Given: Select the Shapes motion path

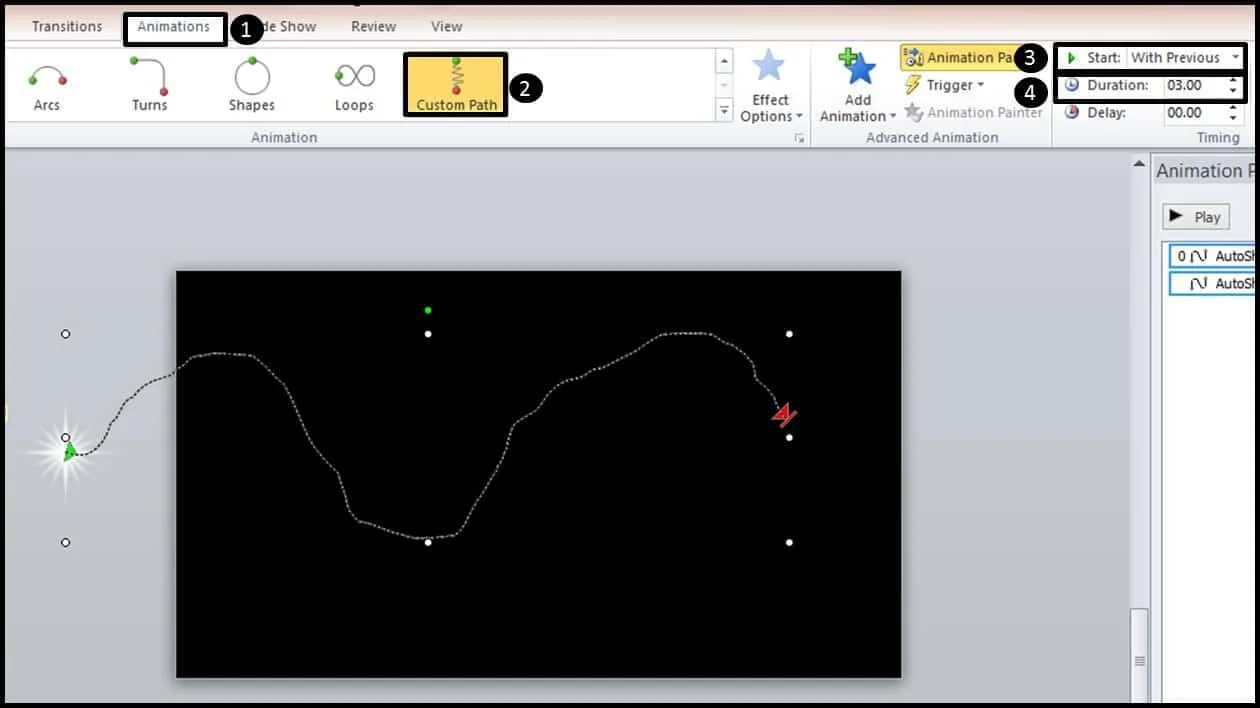Looking at the screenshot, I should click(251, 85).
